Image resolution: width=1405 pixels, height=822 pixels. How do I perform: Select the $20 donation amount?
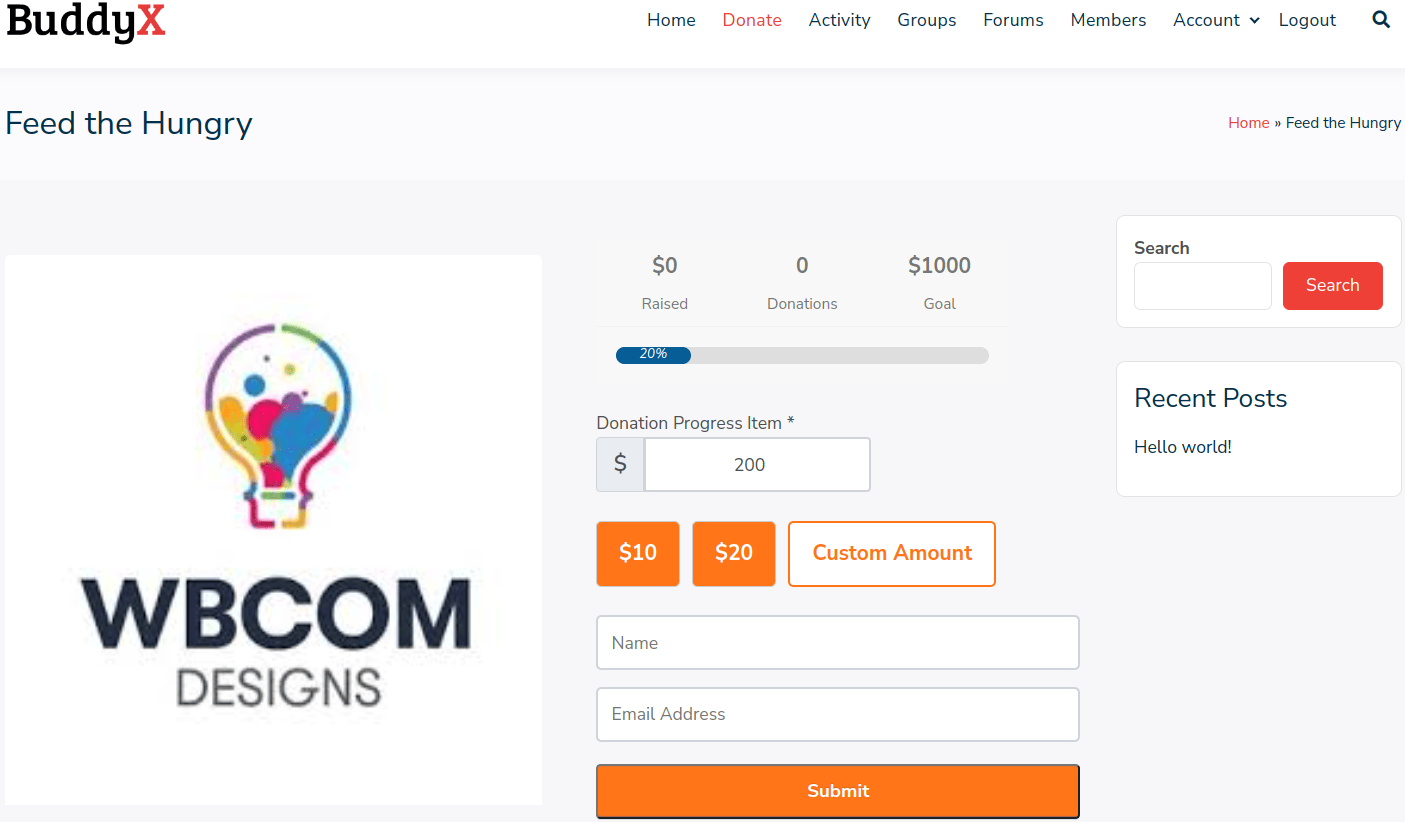tap(734, 553)
